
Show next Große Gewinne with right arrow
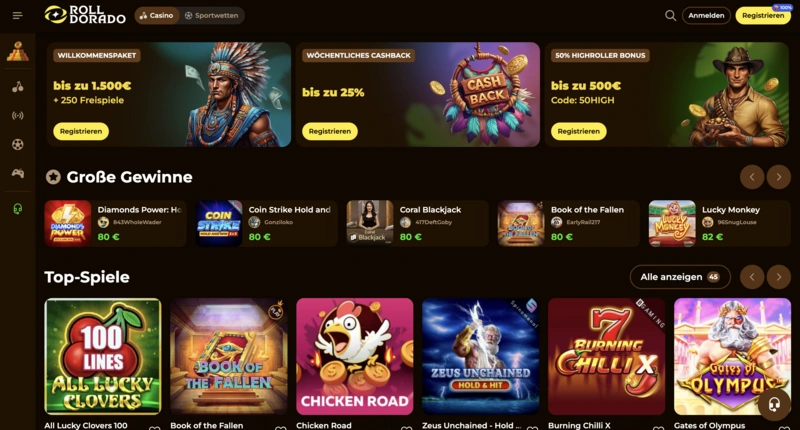[x=779, y=177]
